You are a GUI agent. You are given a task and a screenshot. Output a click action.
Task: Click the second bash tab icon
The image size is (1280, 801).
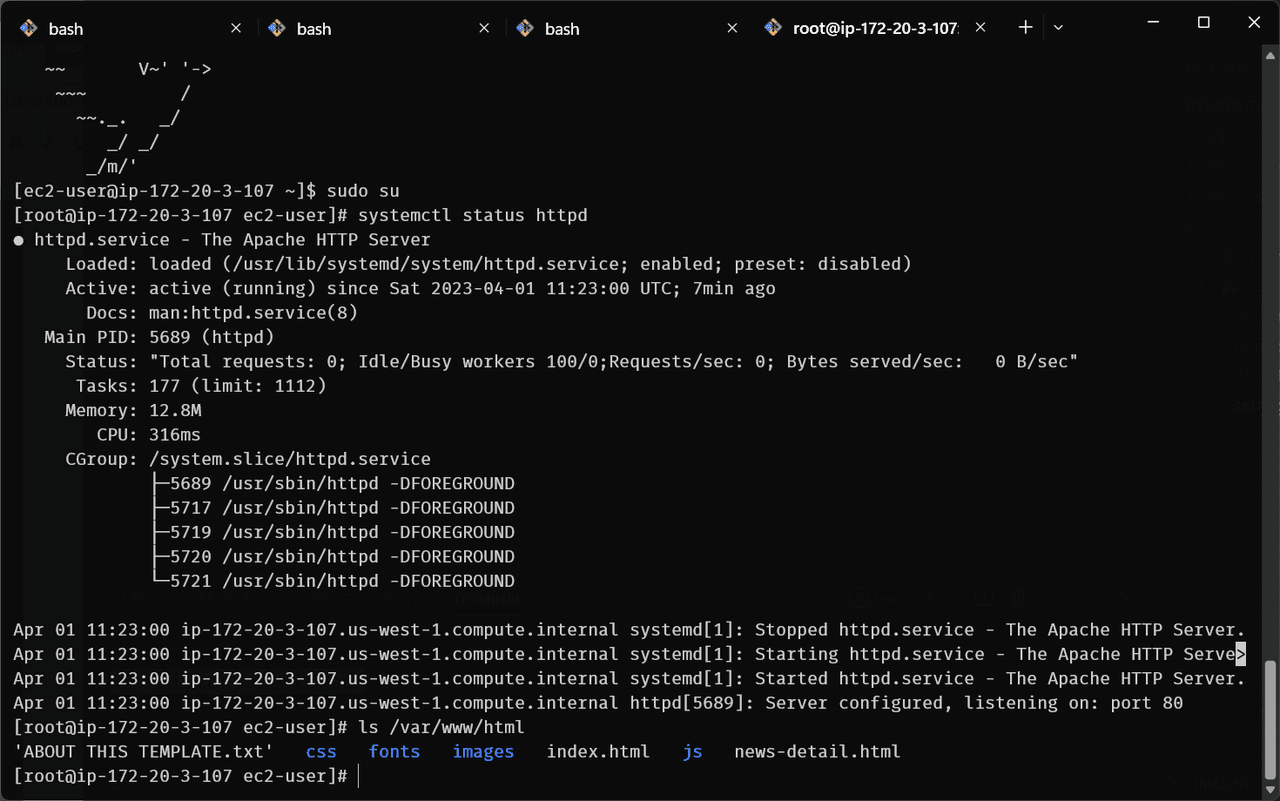pos(277,28)
